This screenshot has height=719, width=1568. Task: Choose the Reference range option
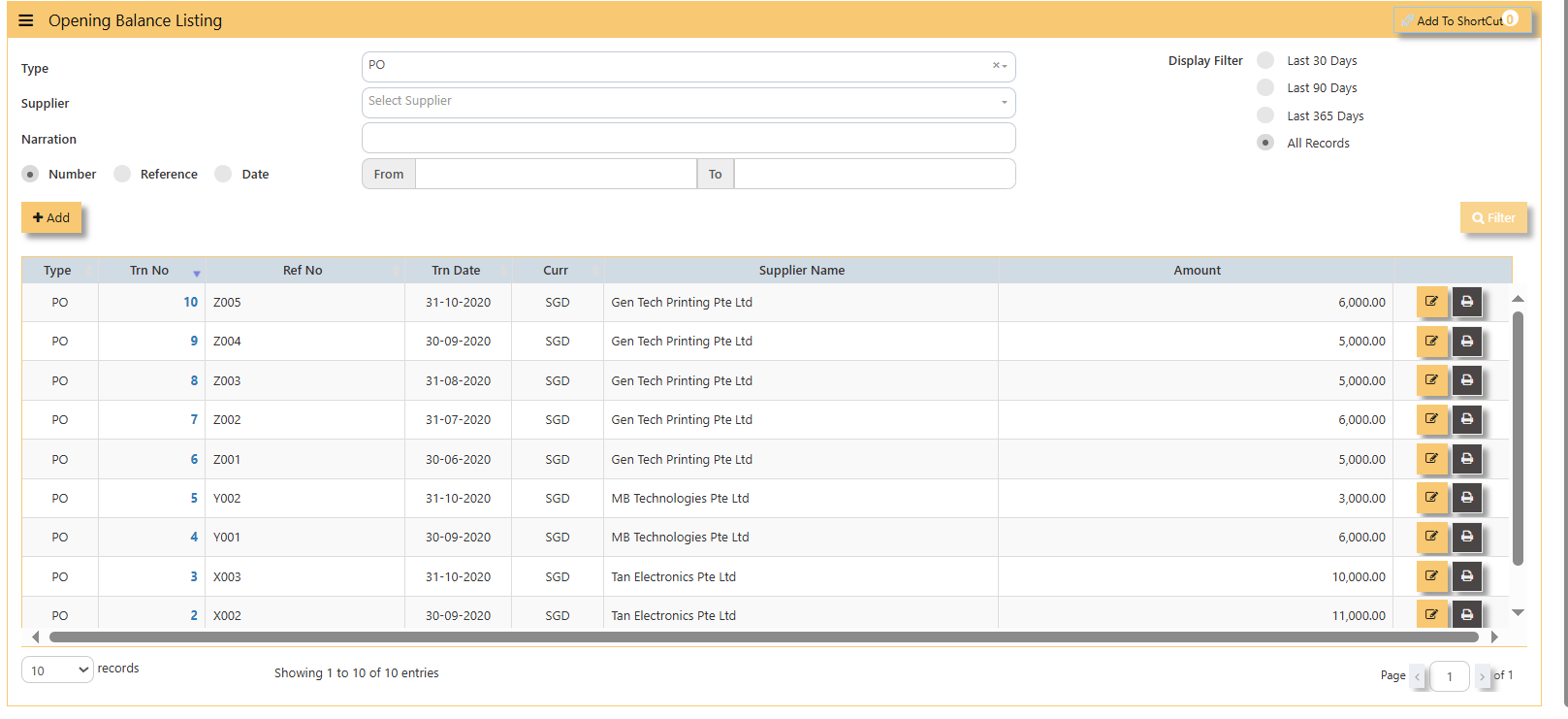(122, 174)
